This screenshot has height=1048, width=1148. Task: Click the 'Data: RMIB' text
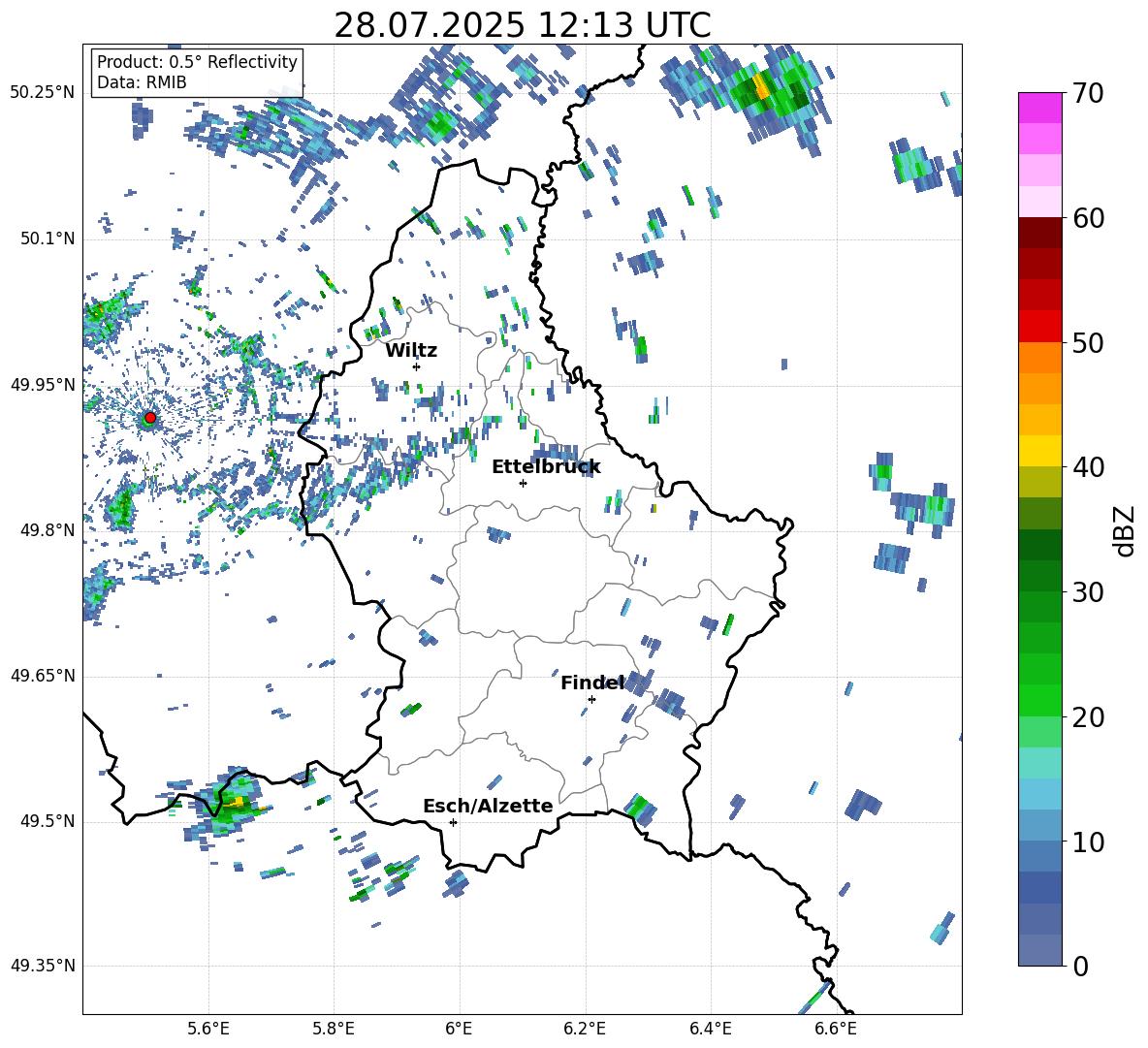pos(142,82)
